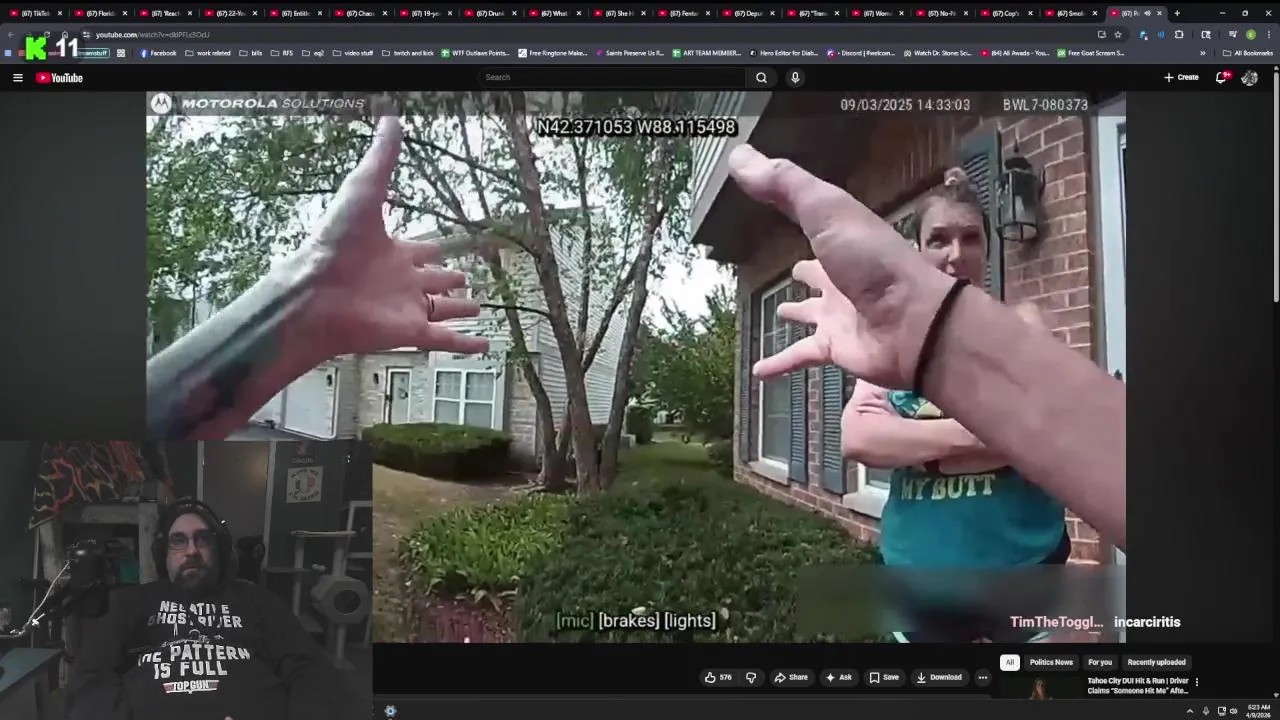Open the All Bookmarks folder
Screen dimensions: 1280x720
(x=1247, y=53)
